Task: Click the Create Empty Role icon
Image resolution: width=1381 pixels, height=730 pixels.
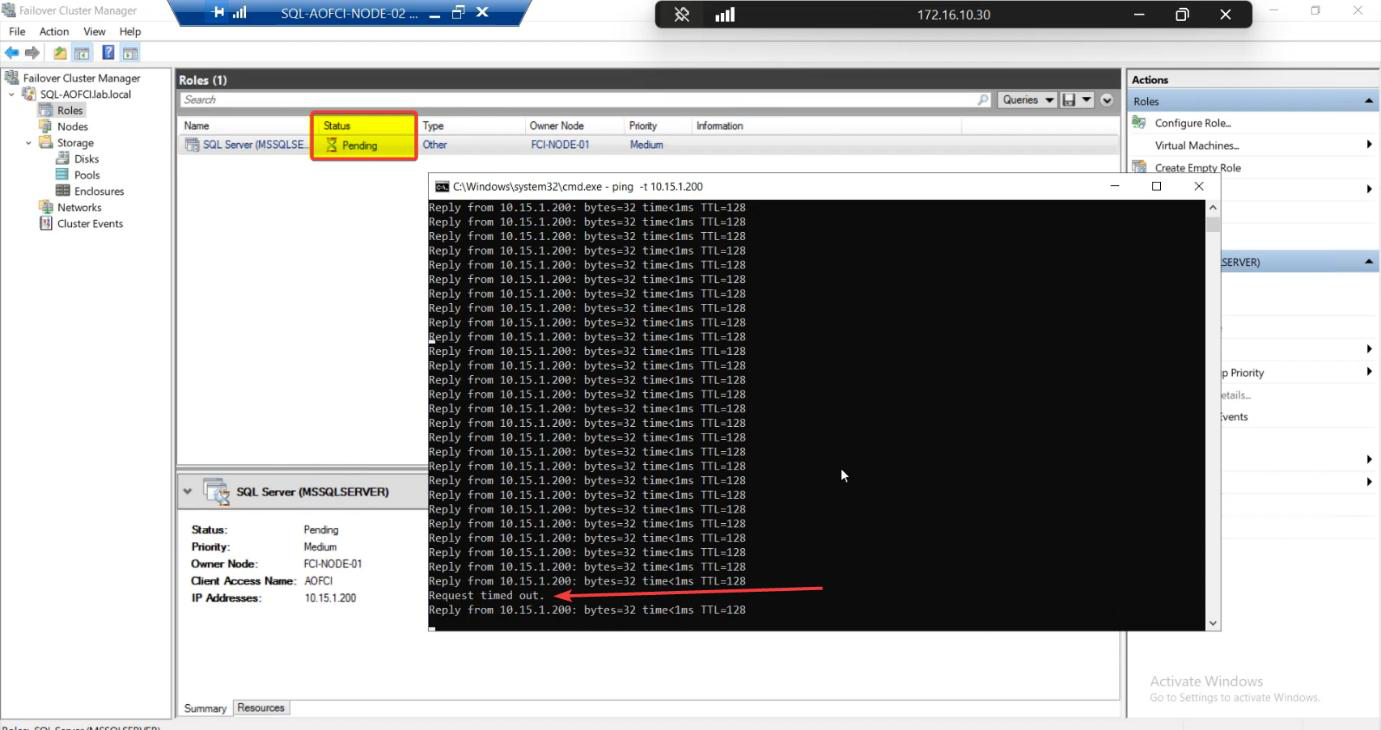Action: pyautogui.click(x=1139, y=168)
